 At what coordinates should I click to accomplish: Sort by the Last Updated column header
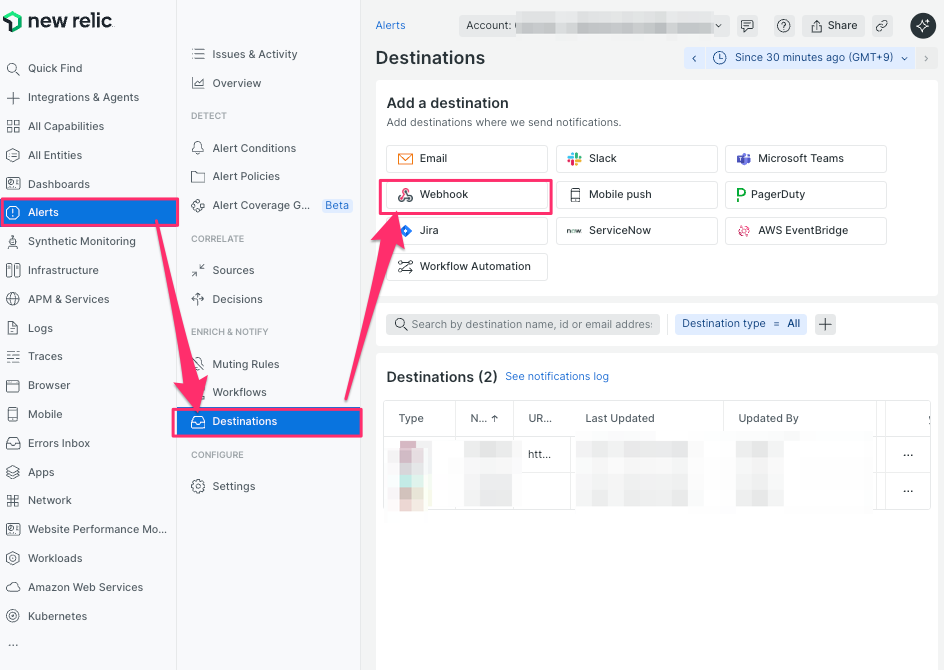[x=620, y=419]
